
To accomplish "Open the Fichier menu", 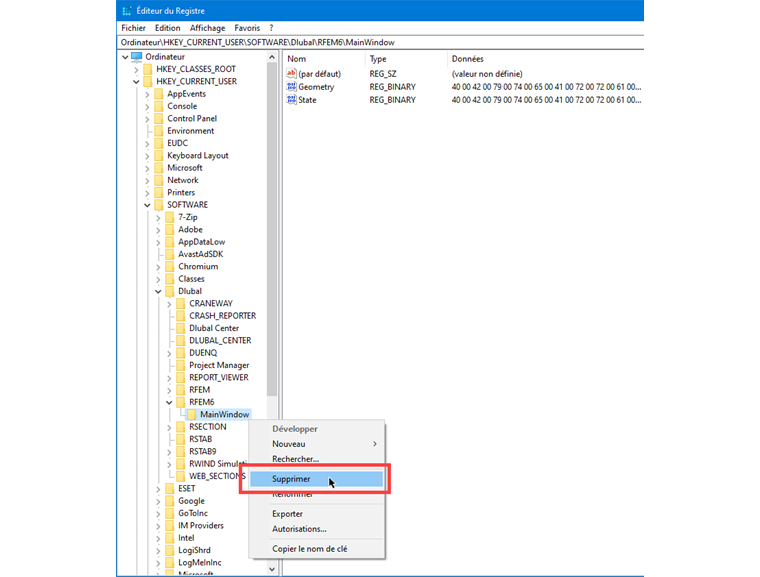I will click(133, 28).
